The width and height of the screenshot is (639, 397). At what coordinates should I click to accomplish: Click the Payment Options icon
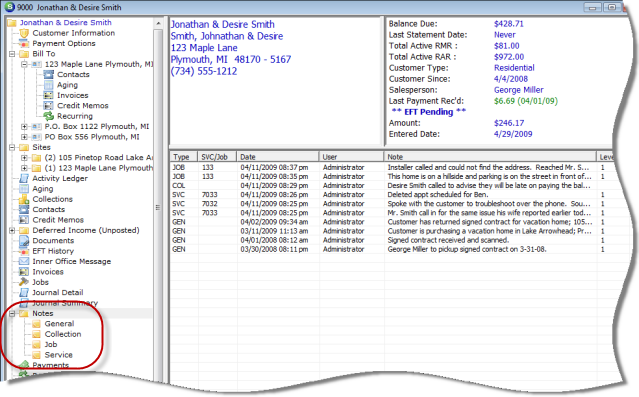click(x=24, y=43)
